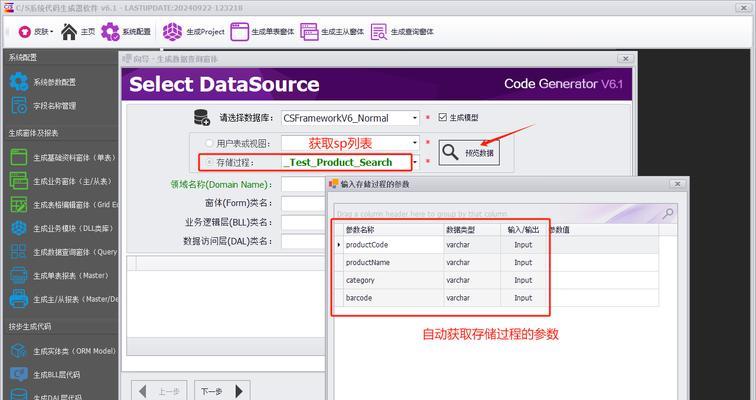Open the 皮肤 skin menu icon
Image resolution: width=756 pixels, height=400 pixels.
[25, 32]
